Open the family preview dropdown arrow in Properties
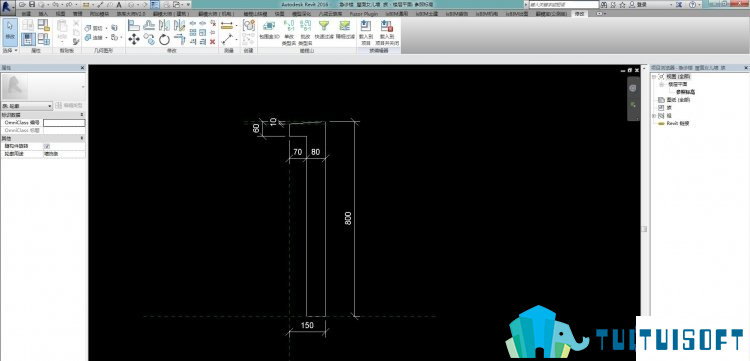This screenshot has width=750, height=361. (x=83, y=87)
